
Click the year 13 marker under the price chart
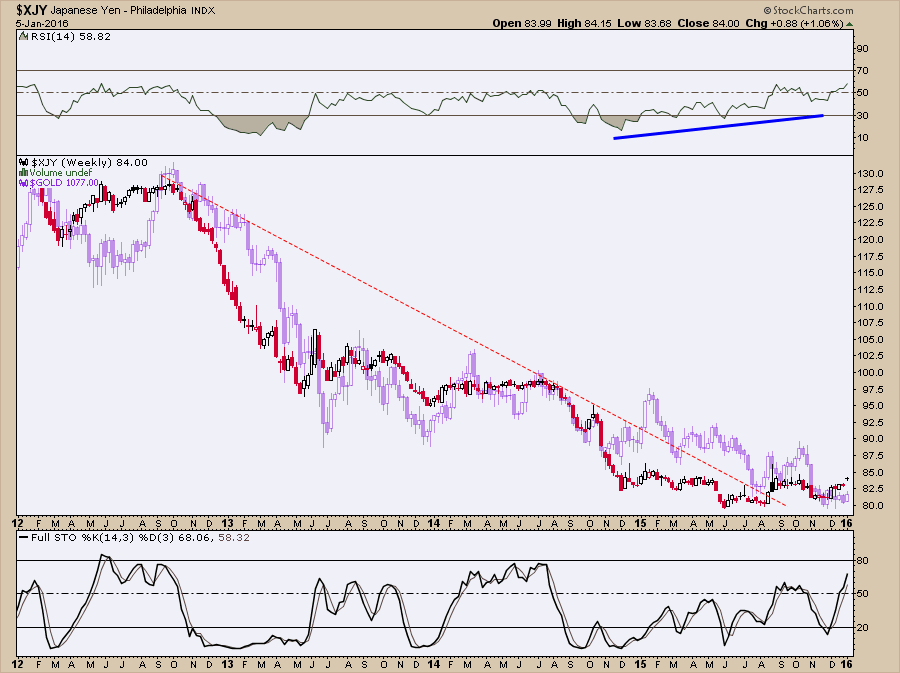tap(227, 523)
